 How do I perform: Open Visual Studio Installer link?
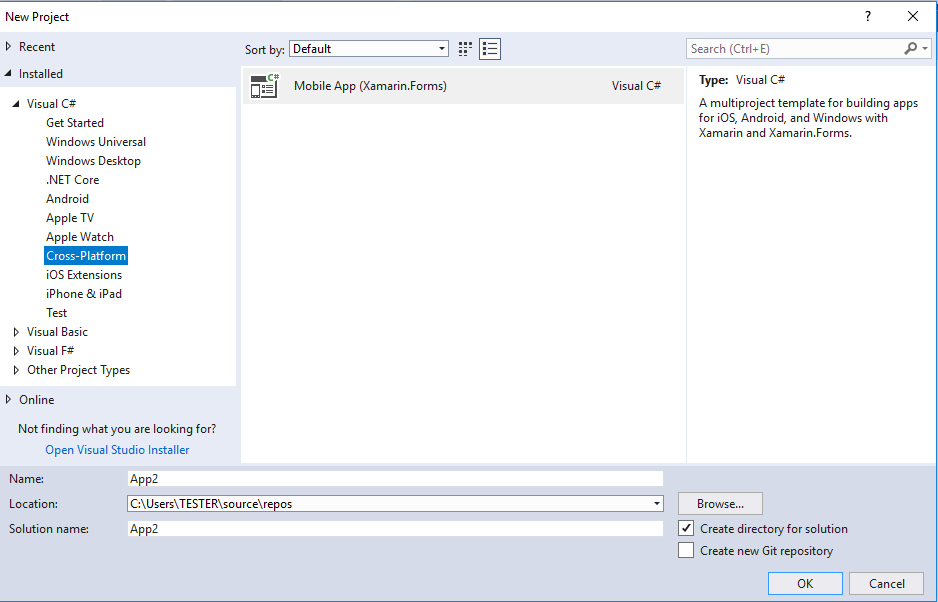click(117, 450)
